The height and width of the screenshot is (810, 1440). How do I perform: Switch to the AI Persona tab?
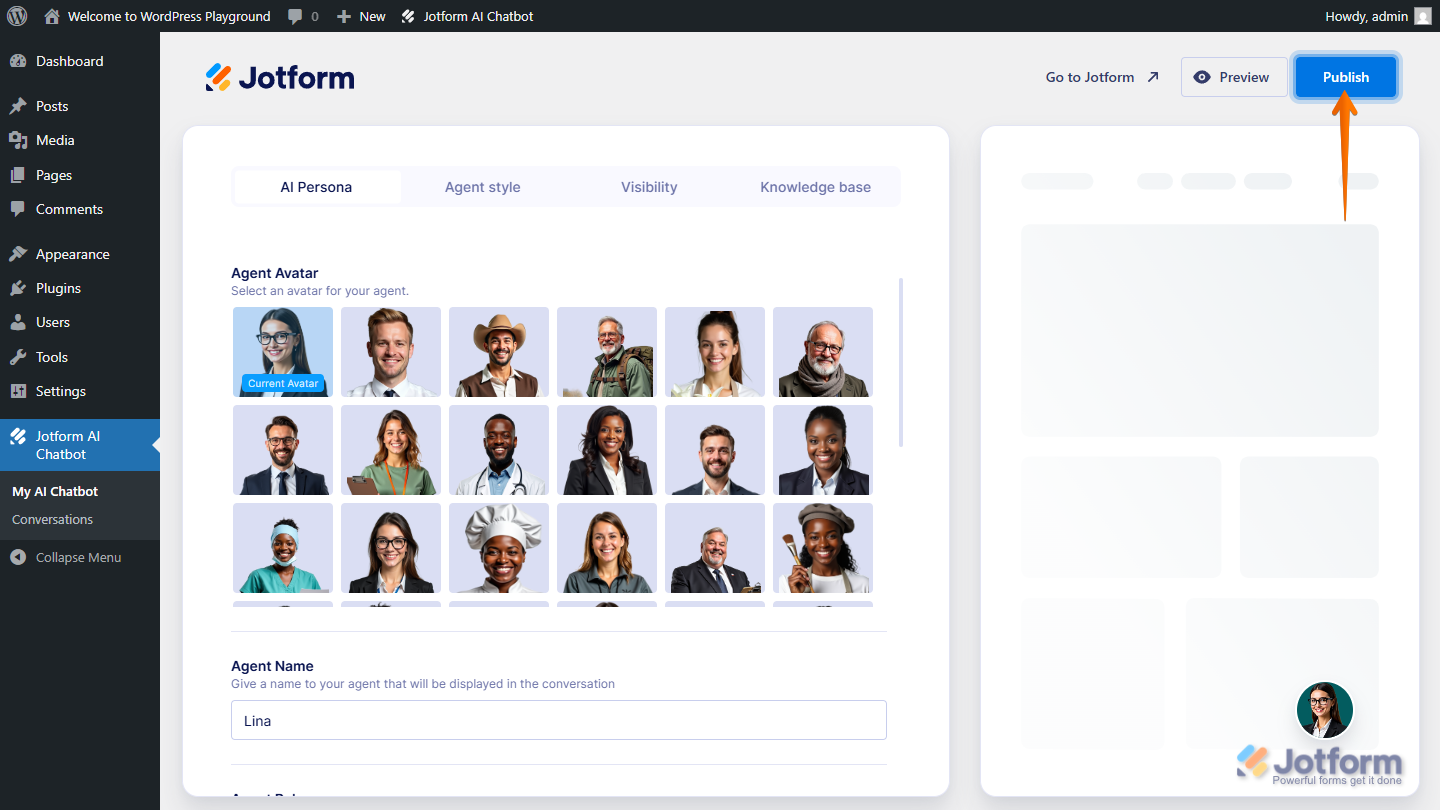[x=316, y=187]
